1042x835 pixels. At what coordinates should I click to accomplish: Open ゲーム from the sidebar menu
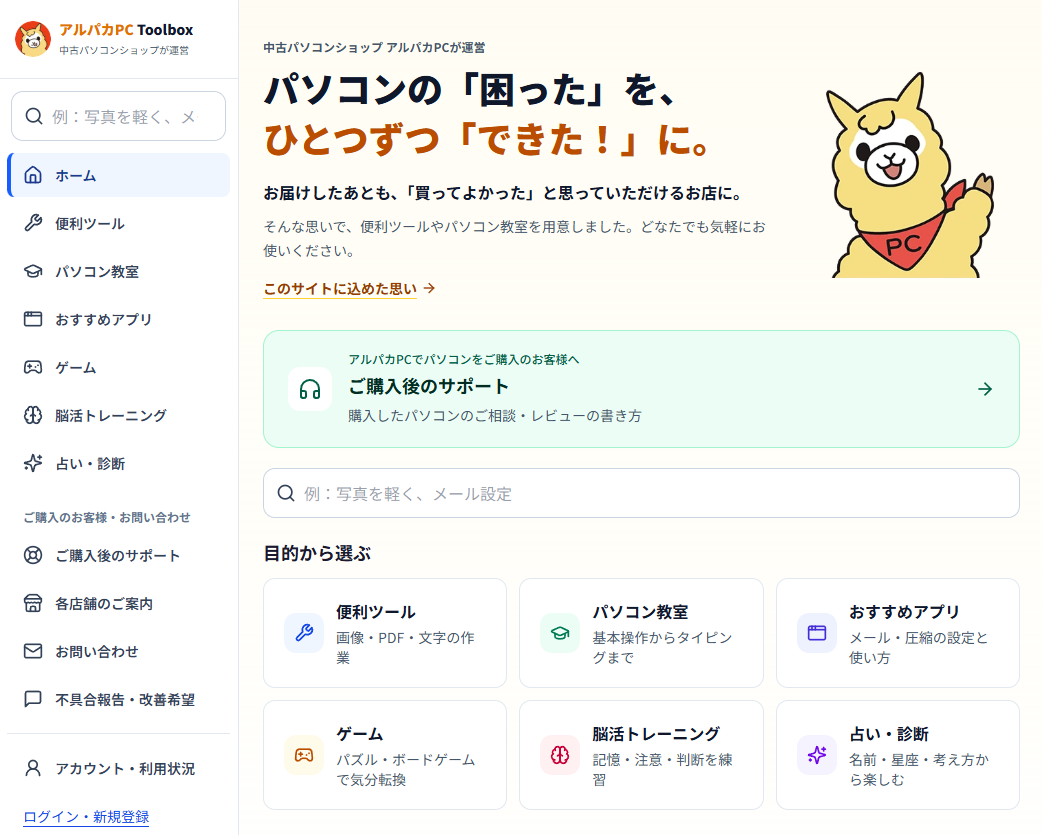118,367
